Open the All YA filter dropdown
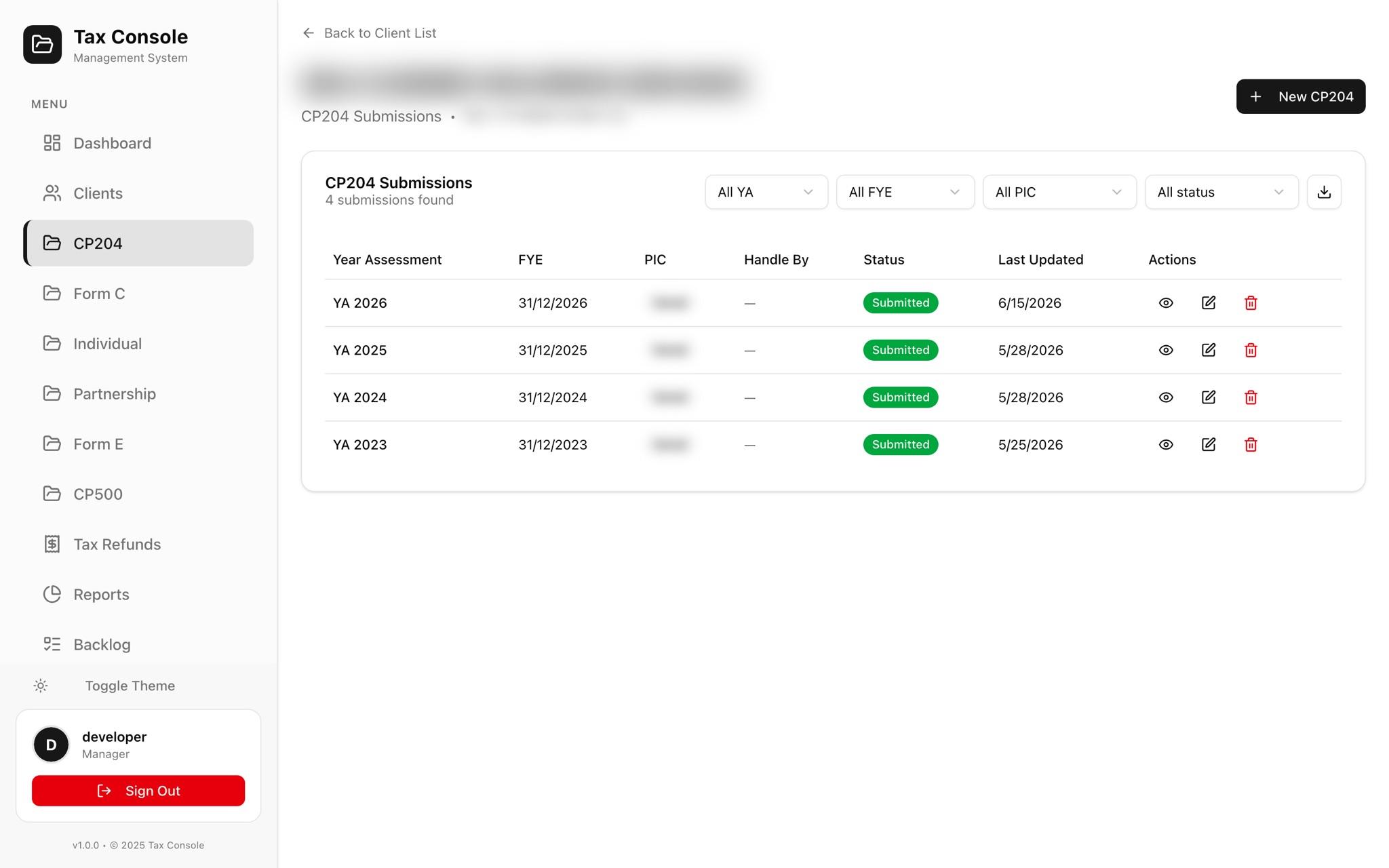The height and width of the screenshot is (868, 1389). pyautogui.click(x=766, y=192)
